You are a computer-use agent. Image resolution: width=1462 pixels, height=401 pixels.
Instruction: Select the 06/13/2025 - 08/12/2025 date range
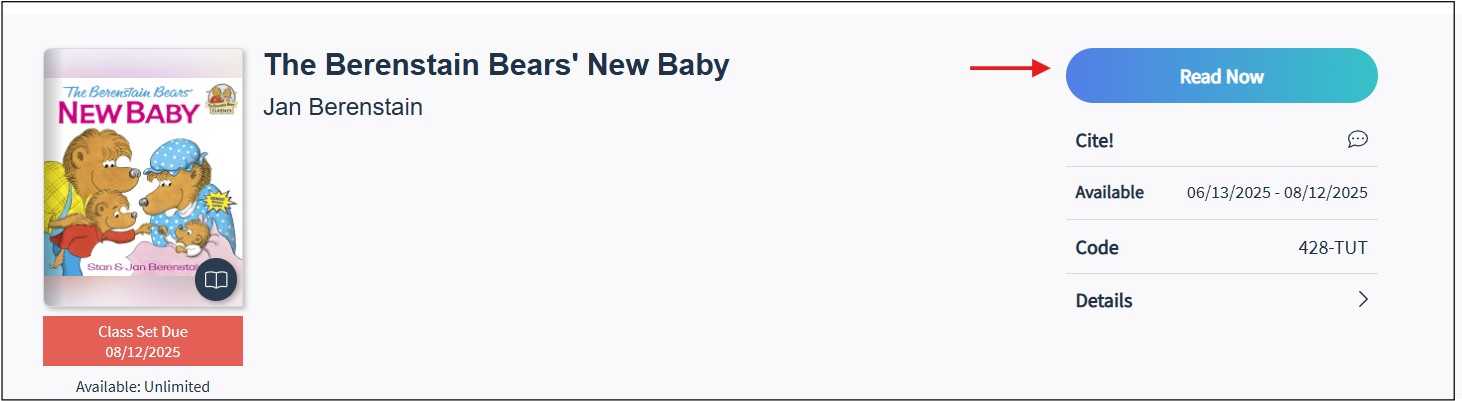pos(1277,193)
